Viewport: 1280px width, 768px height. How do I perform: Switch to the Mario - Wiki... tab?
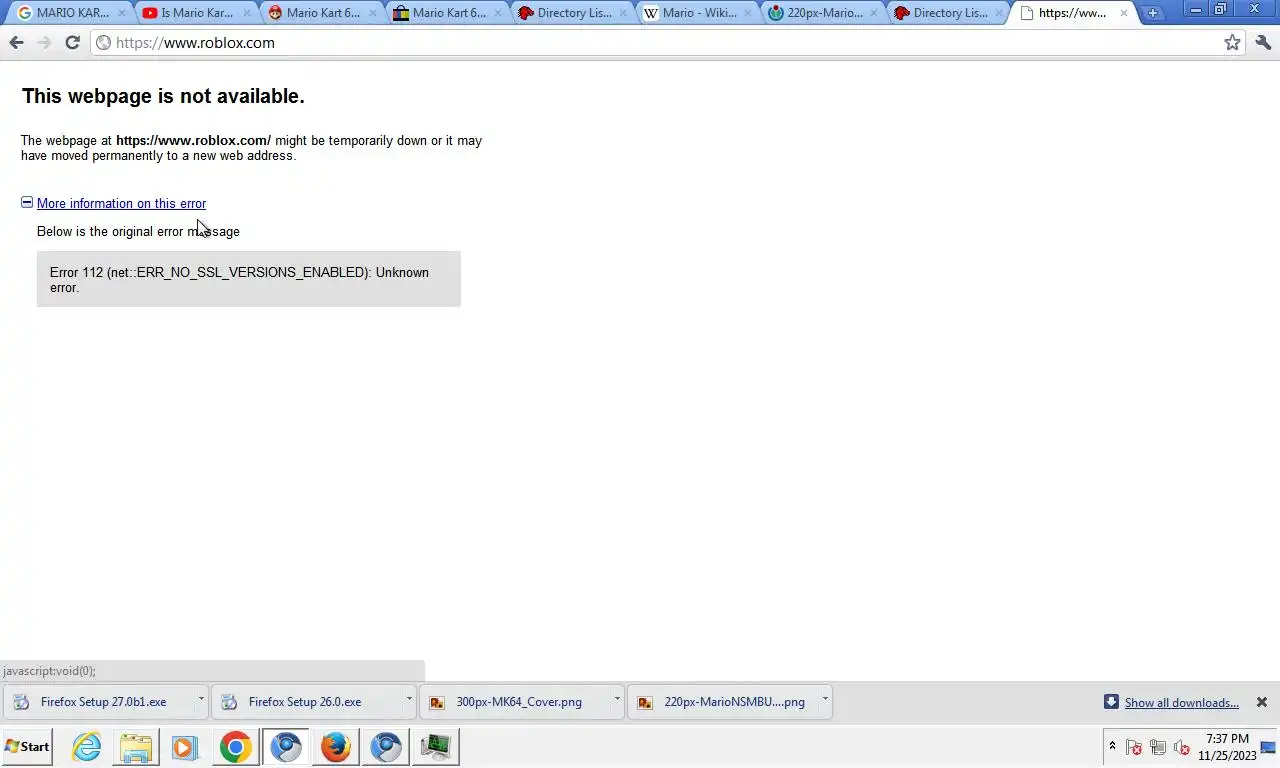[x=697, y=13]
